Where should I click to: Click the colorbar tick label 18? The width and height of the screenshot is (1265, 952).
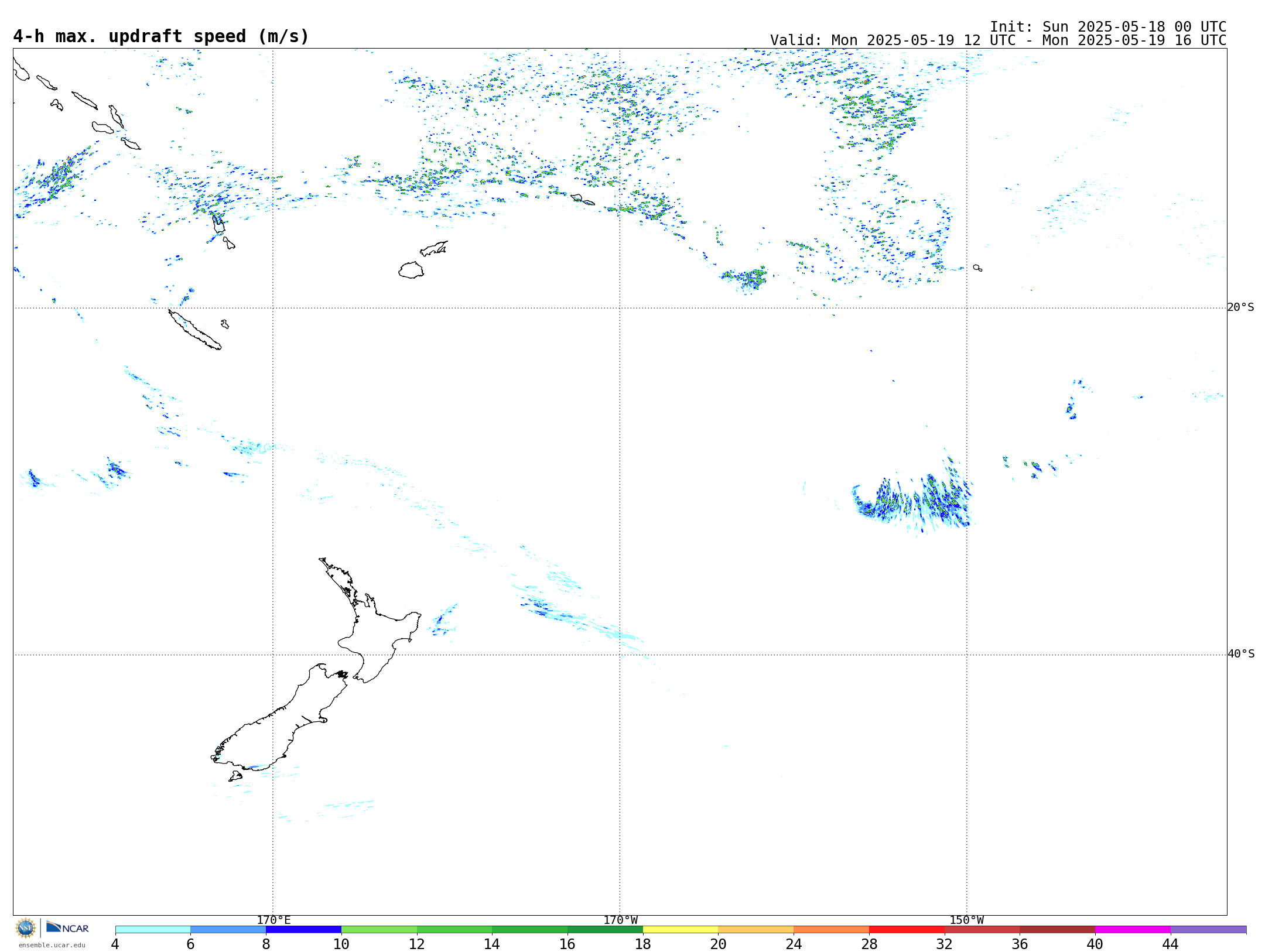click(x=643, y=944)
